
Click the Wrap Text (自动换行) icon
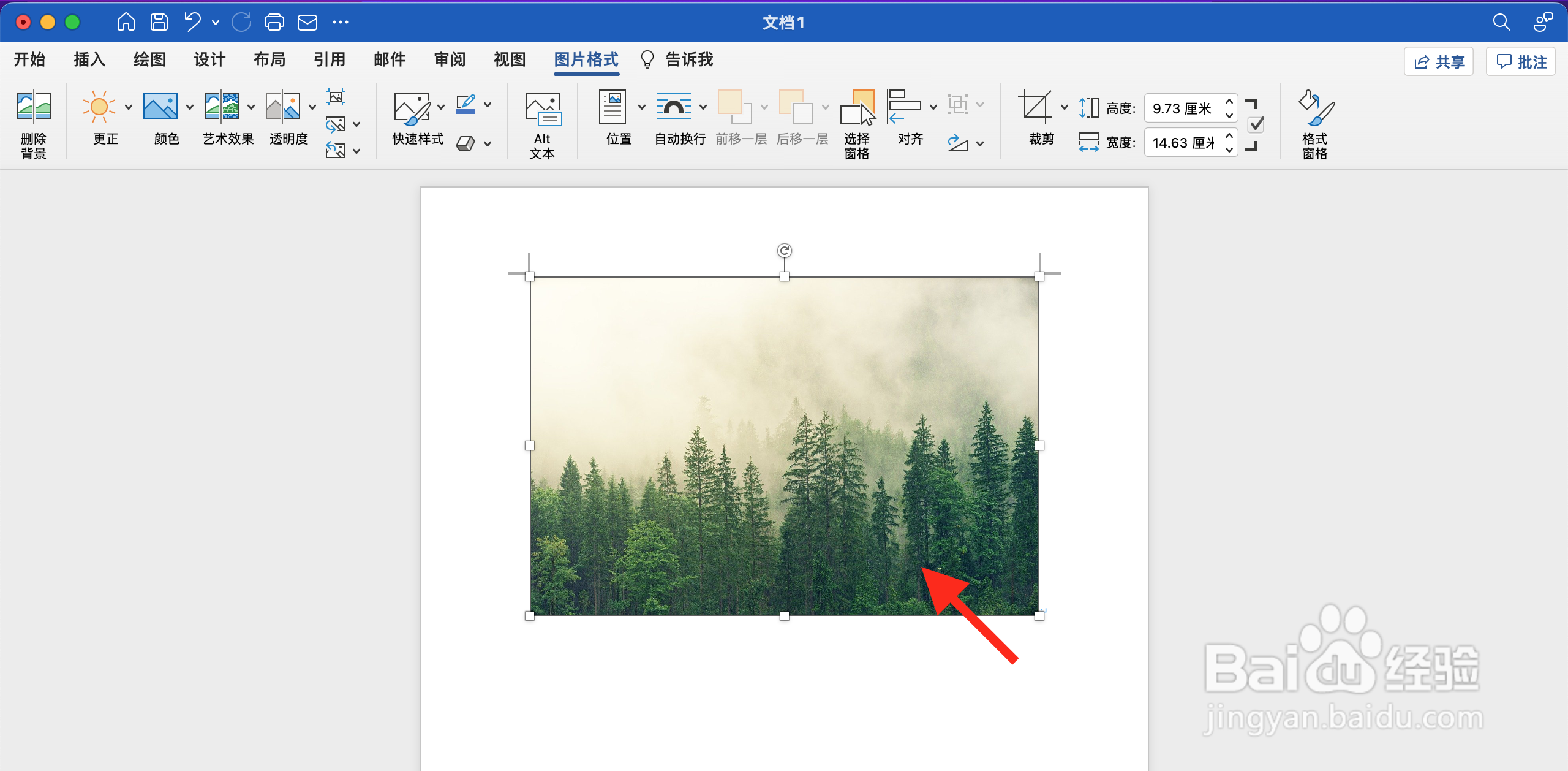pos(673,107)
